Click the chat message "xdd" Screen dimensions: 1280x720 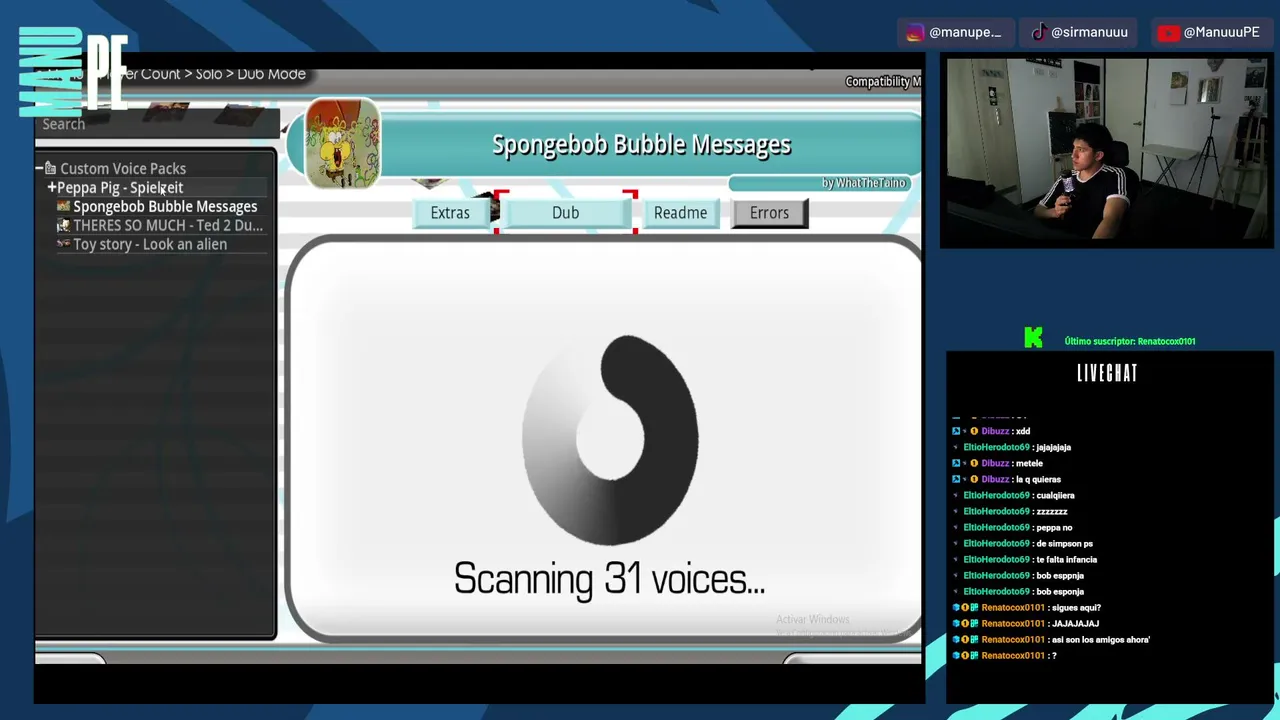tap(1022, 431)
